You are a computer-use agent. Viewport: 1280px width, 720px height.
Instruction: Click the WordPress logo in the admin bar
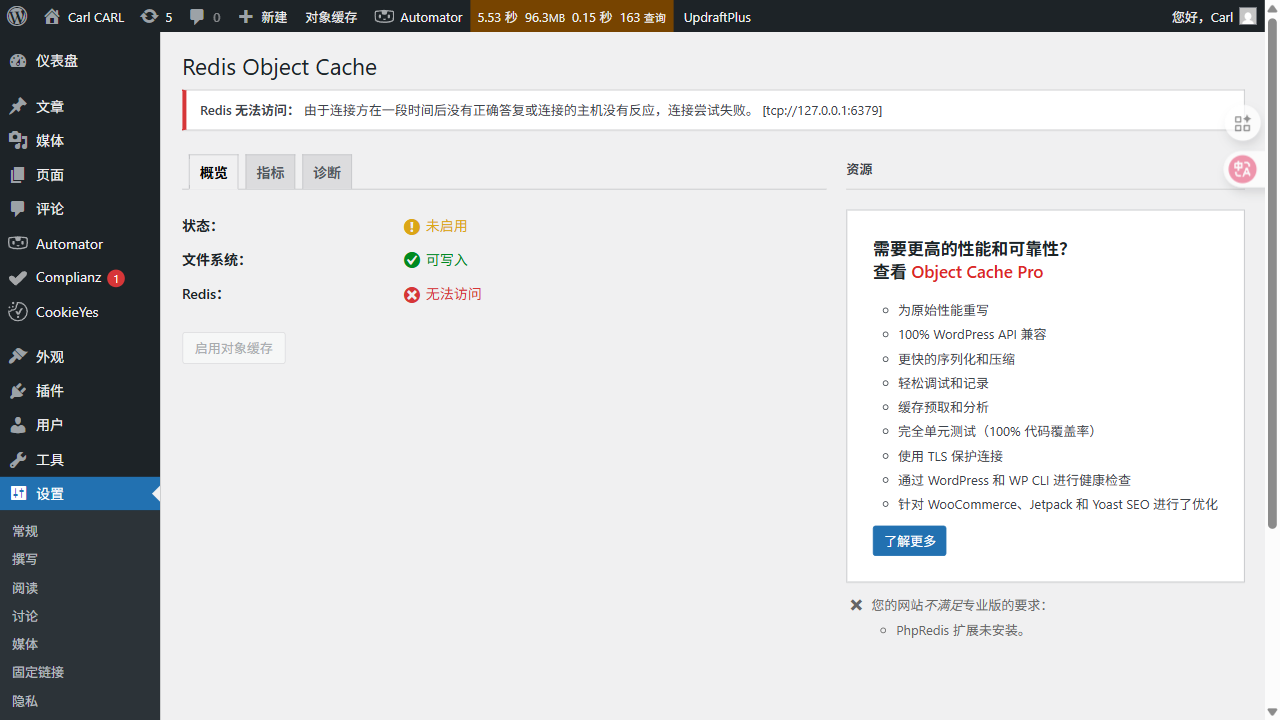click(x=16, y=16)
